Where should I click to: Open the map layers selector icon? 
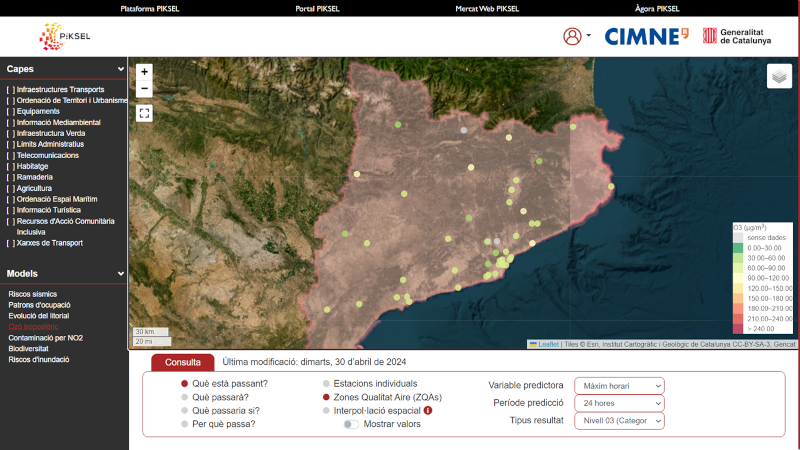tap(779, 76)
